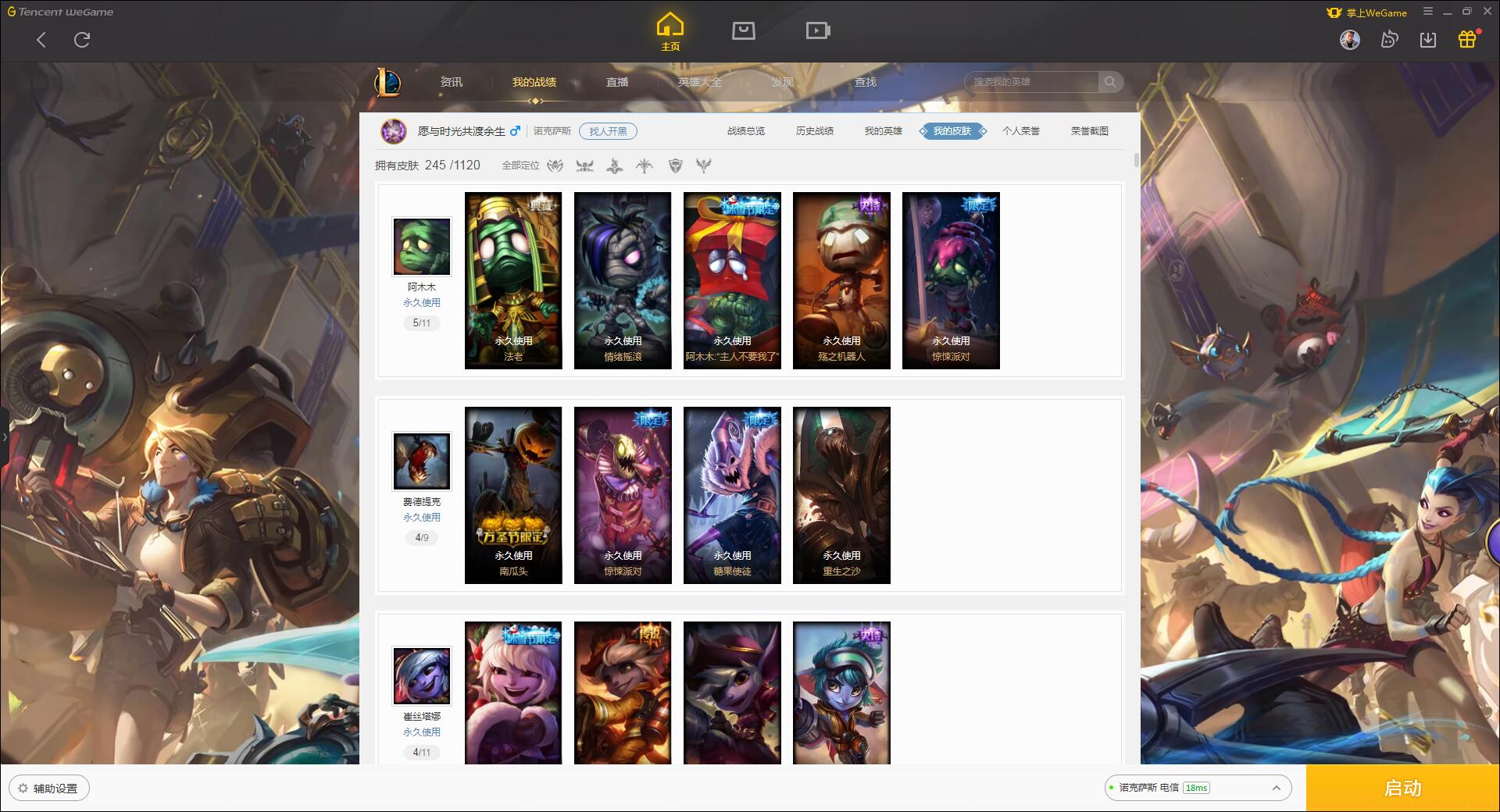Expand the left side panel arrow
This screenshot has width=1500, height=812.
[4, 437]
